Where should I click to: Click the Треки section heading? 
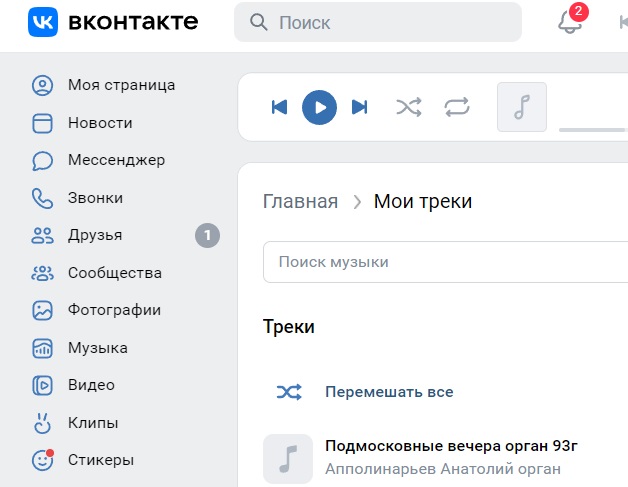click(289, 327)
